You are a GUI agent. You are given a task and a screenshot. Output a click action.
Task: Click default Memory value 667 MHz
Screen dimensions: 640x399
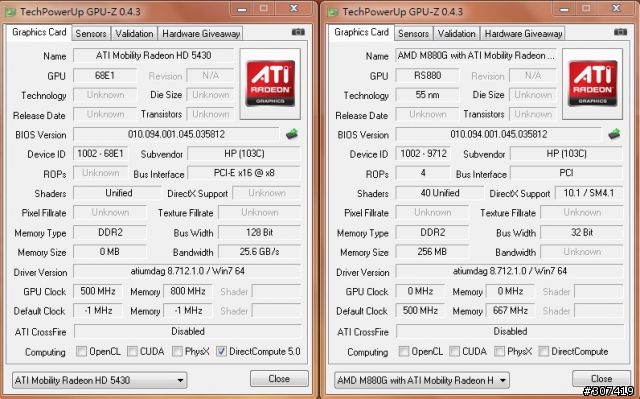coord(510,310)
